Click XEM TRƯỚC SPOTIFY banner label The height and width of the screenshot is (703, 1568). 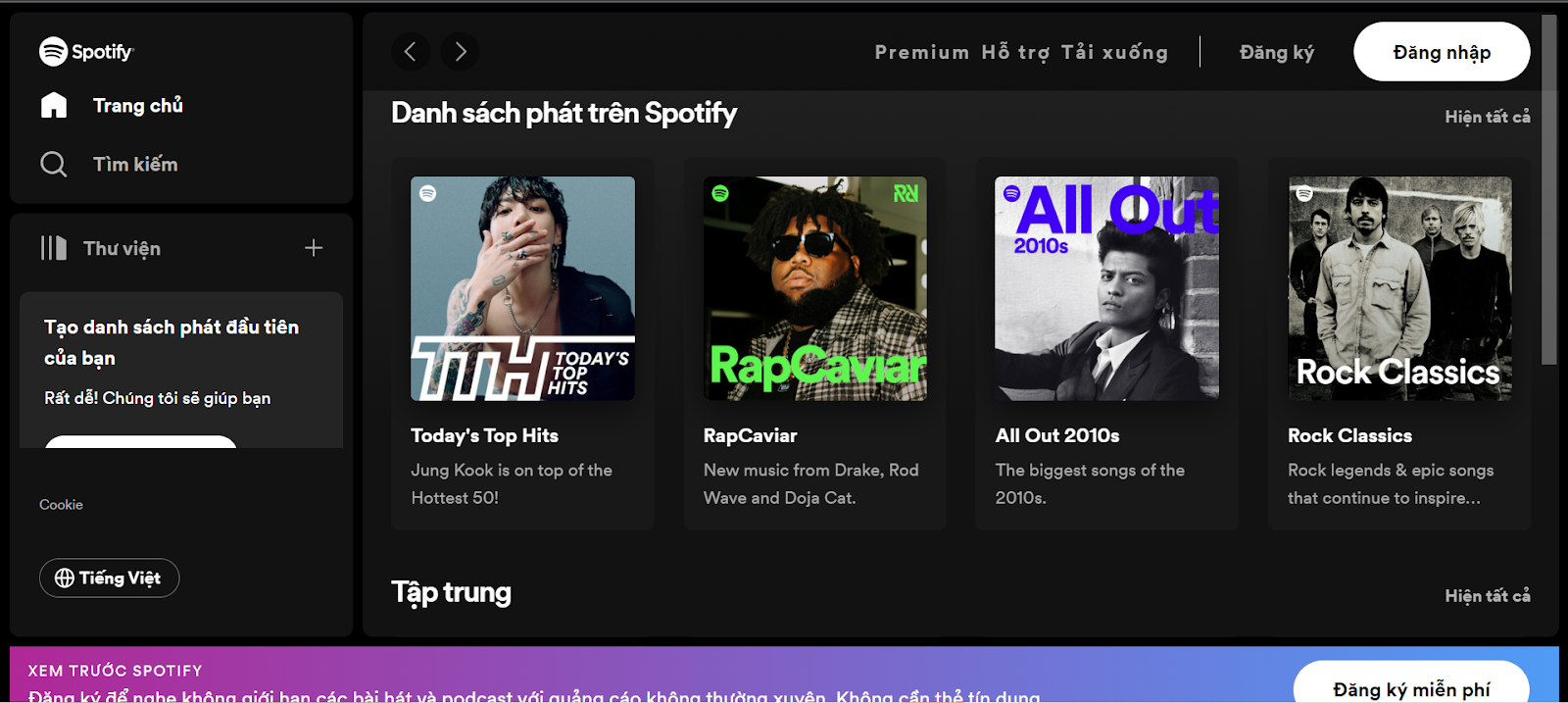[115, 671]
